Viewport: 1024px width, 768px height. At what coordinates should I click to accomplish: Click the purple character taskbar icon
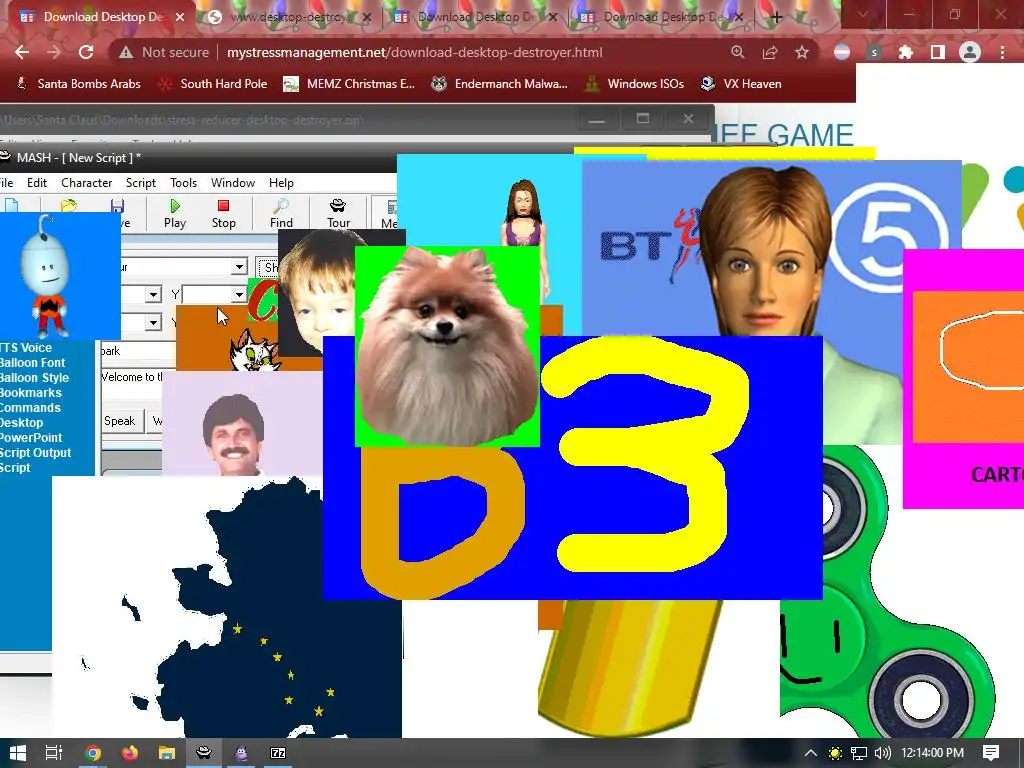(x=241, y=753)
